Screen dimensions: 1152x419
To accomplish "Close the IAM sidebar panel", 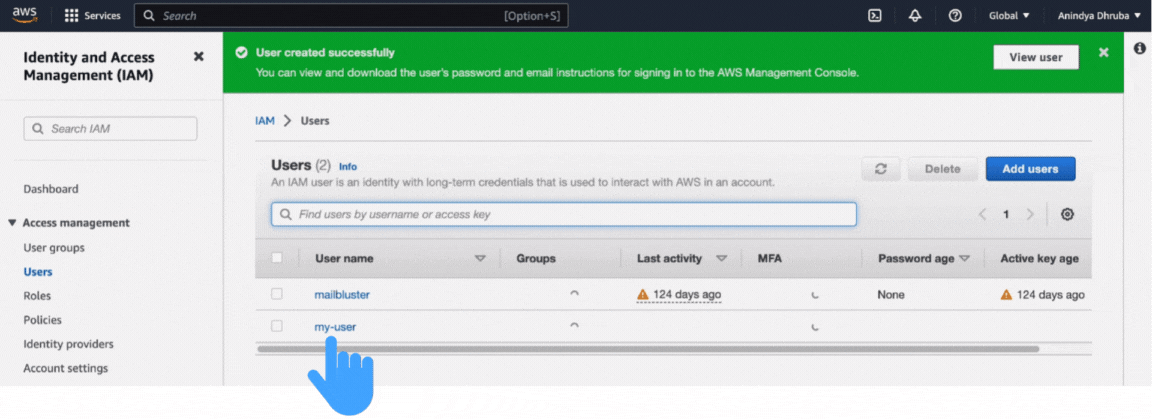I will coord(198,57).
